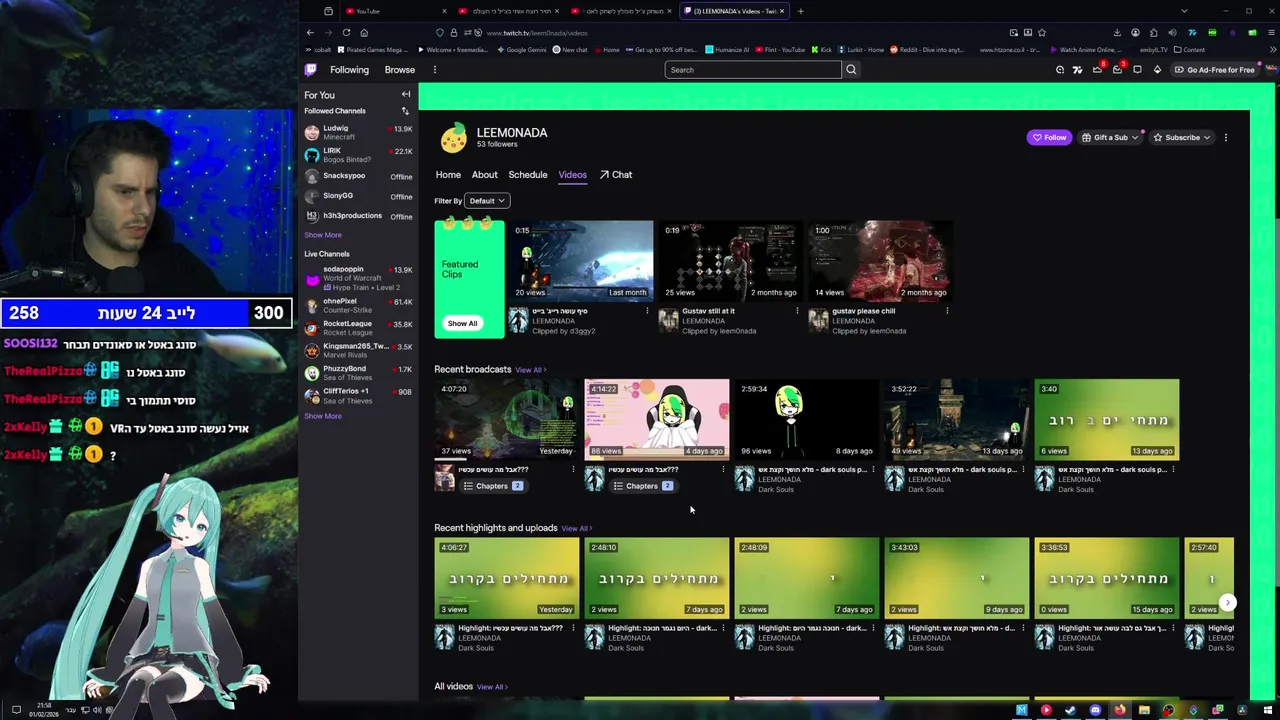Open the Following nav item
The height and width of the screenshot is (720, 1280).
pyautogui.click(x=349, y=70)
